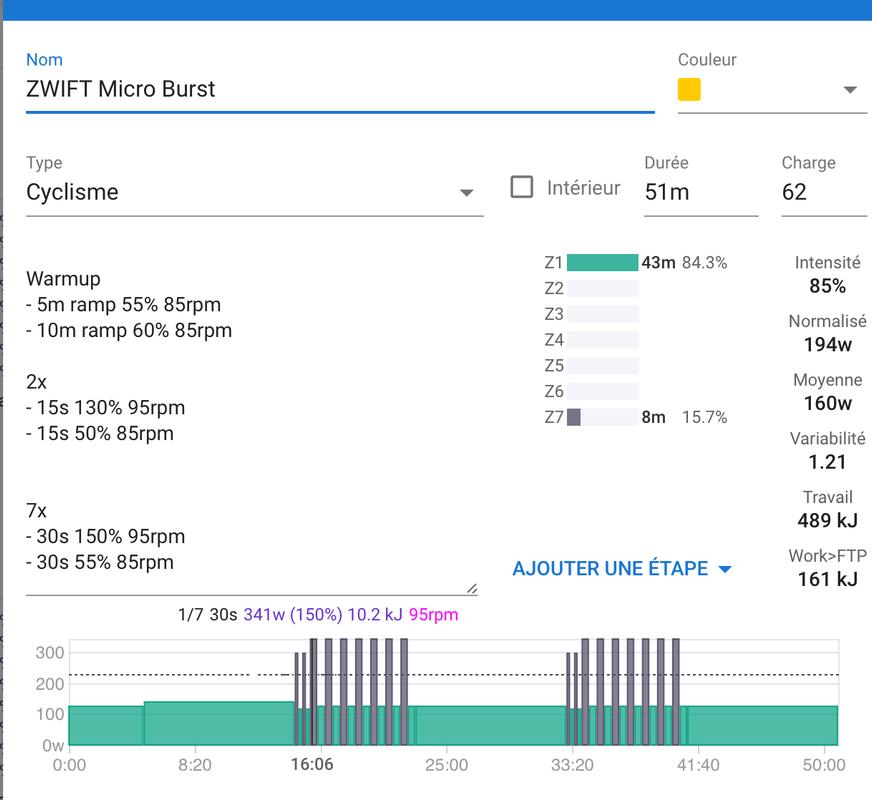Viewport: 872px width, 800px height.
Task: Open the Type dropdown showing Cyclisme
Action: (x=255, y=192)
